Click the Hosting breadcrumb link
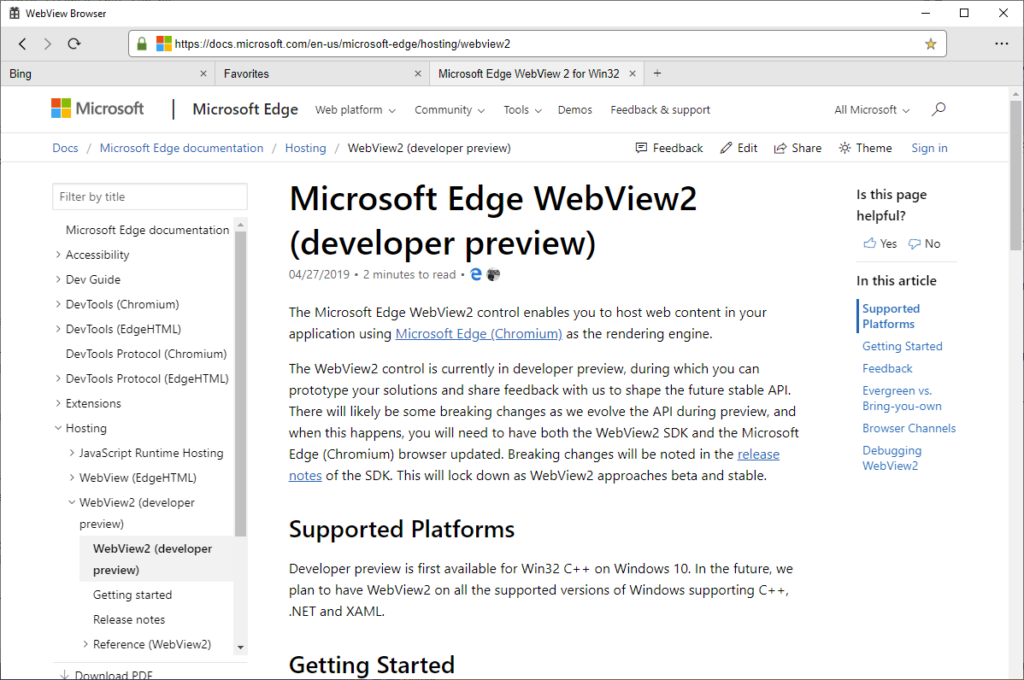 point(306,148)
